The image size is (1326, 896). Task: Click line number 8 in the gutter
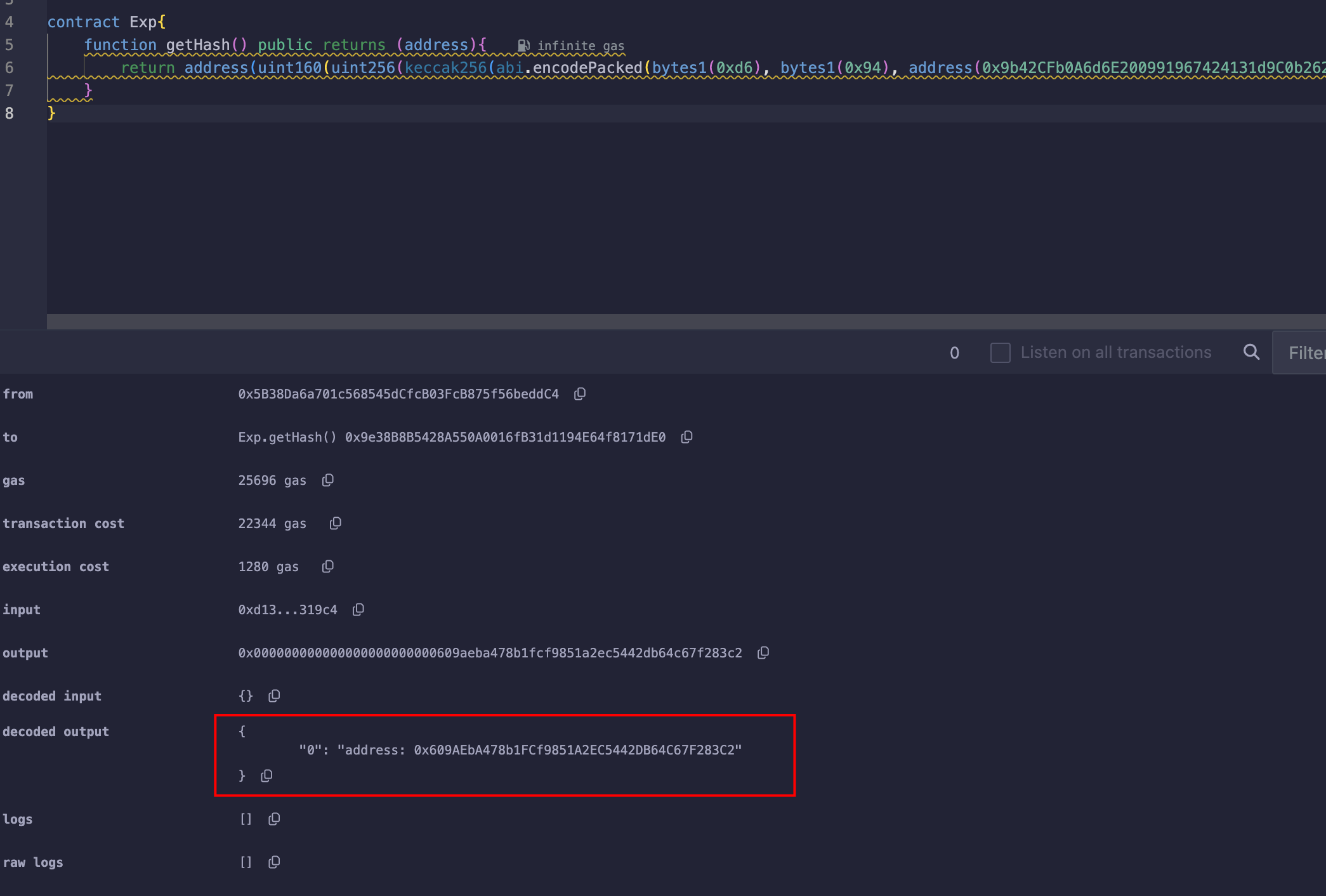click(10, 114)
